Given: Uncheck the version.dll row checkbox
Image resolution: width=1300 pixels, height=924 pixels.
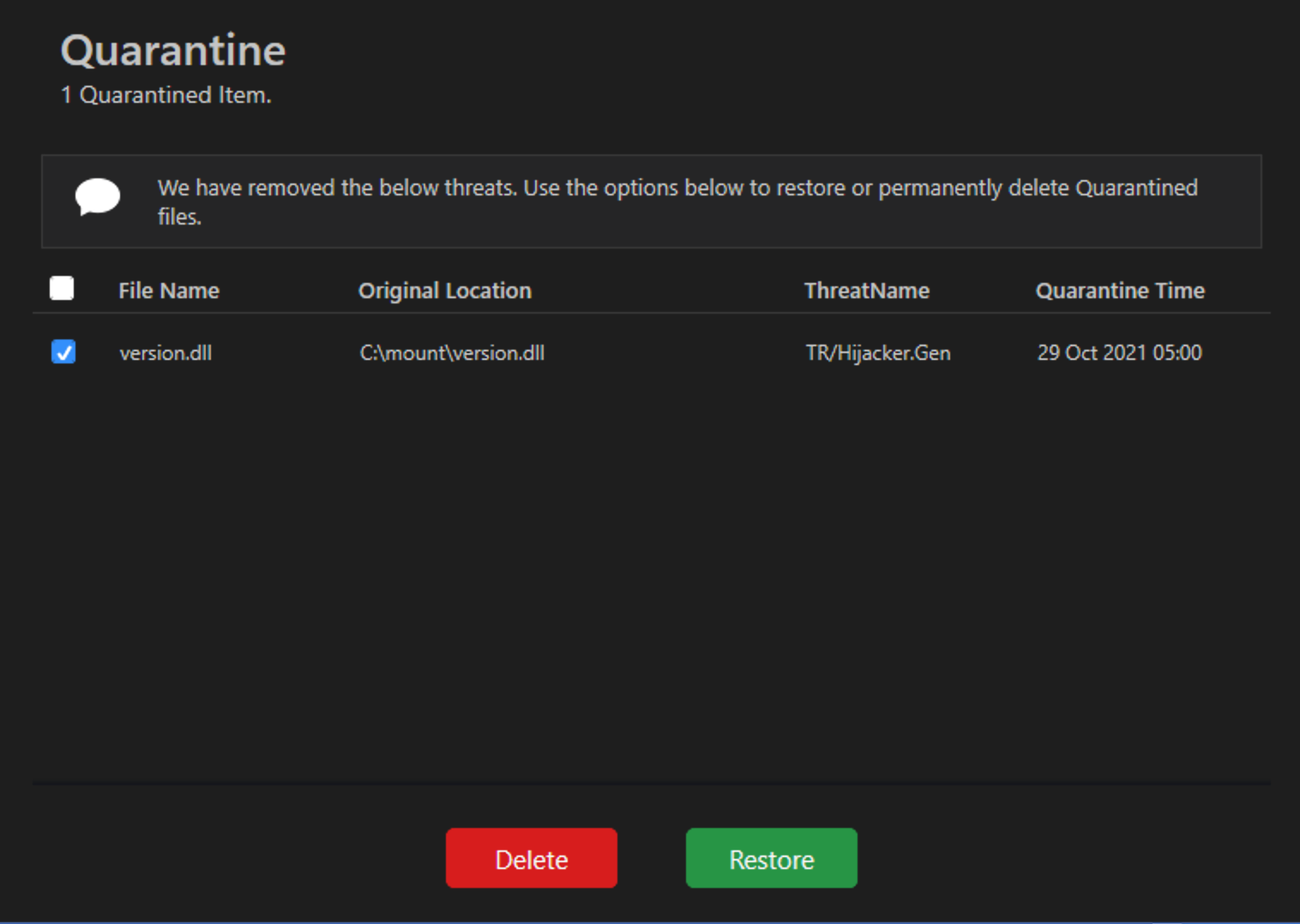Looking at the screenshot, I should coord(63,351).
